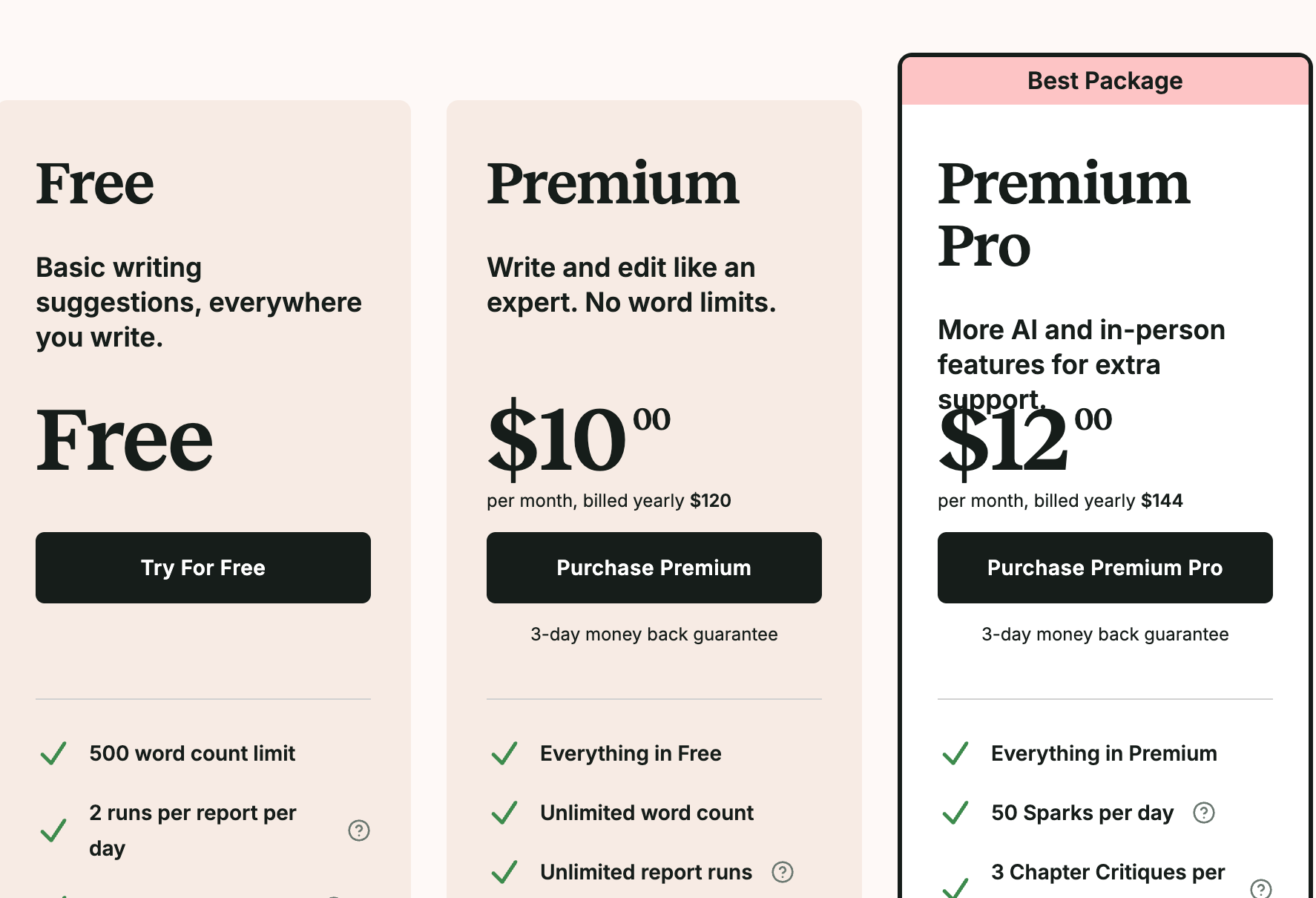
Task: Click checkmark beside 50 Sparks per day
Action: [955, 813]
